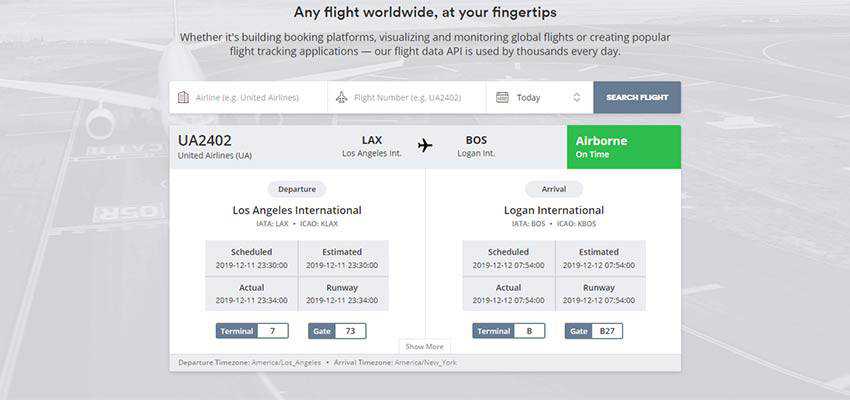Click the arrival Terminal B badge
This screenshot has height=400, width=850.
pyautogui.click(x=509, y=331)
